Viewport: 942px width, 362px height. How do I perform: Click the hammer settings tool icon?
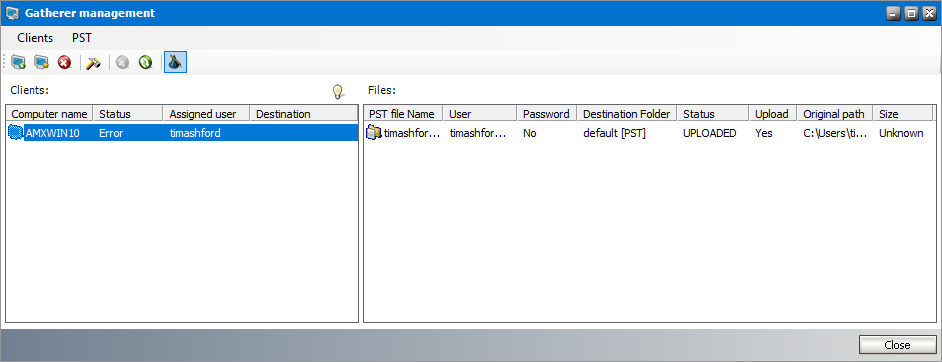coord(94,62)
